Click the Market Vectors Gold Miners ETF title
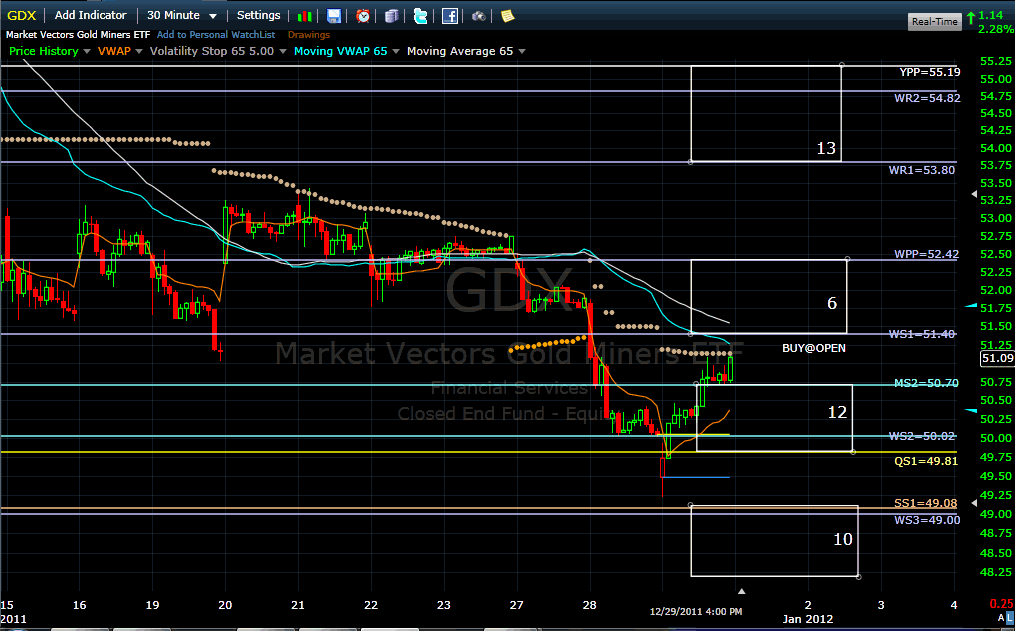The width and height of the screenshot is (1015, 631). (x=78, y=35)
